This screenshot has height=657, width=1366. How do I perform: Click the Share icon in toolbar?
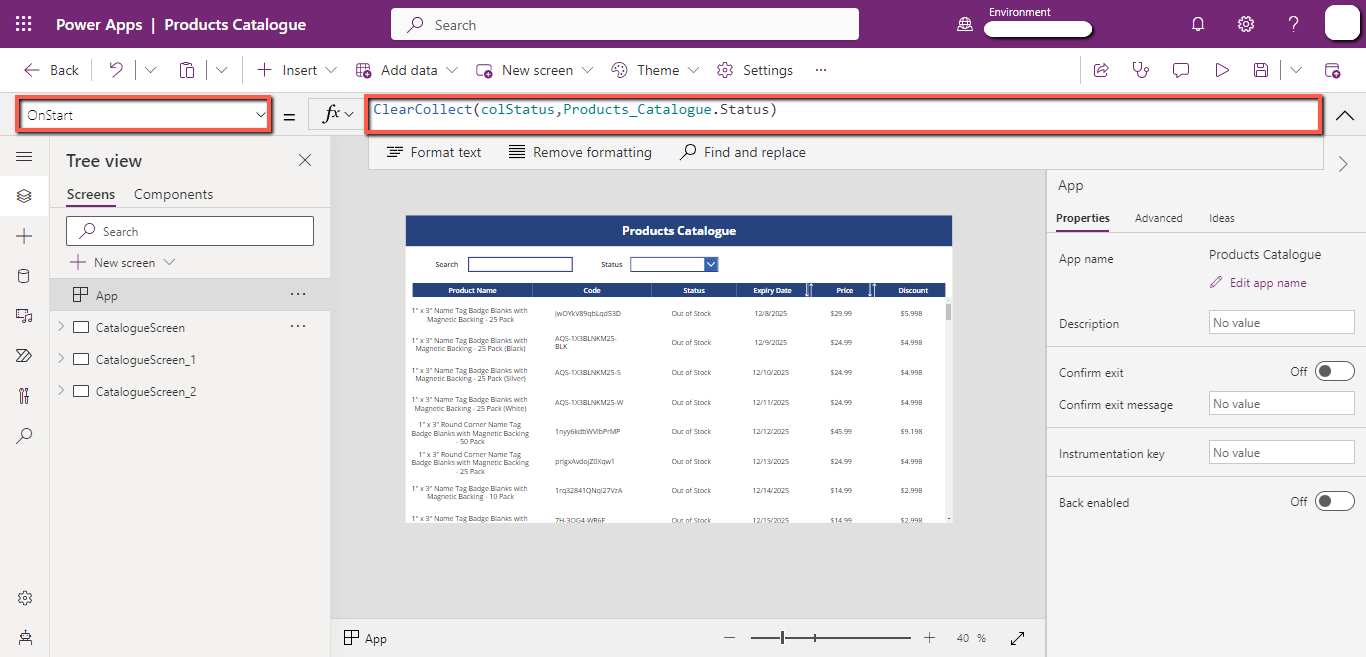[1101, 70]
